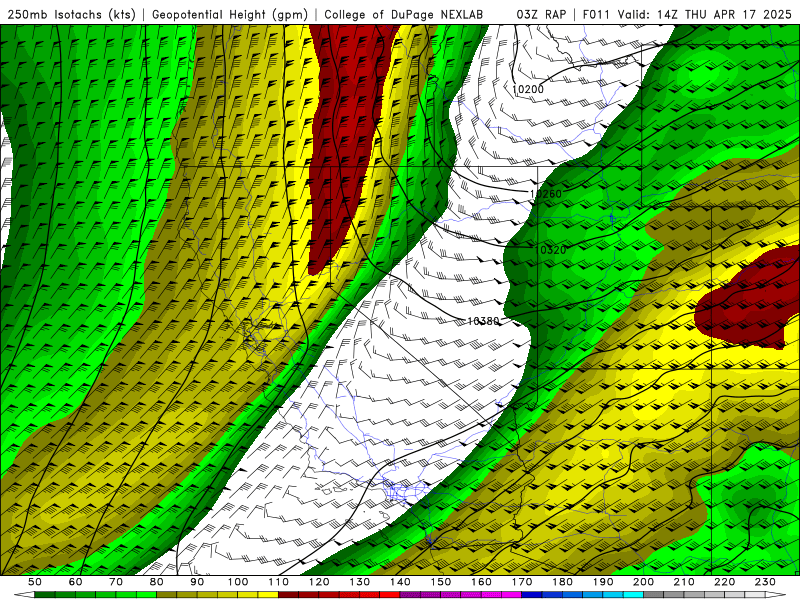Image resolution: width=800 pixels, height=600 pixels.
Task: Click the 10260 height contour label
Action: [546, 194]
